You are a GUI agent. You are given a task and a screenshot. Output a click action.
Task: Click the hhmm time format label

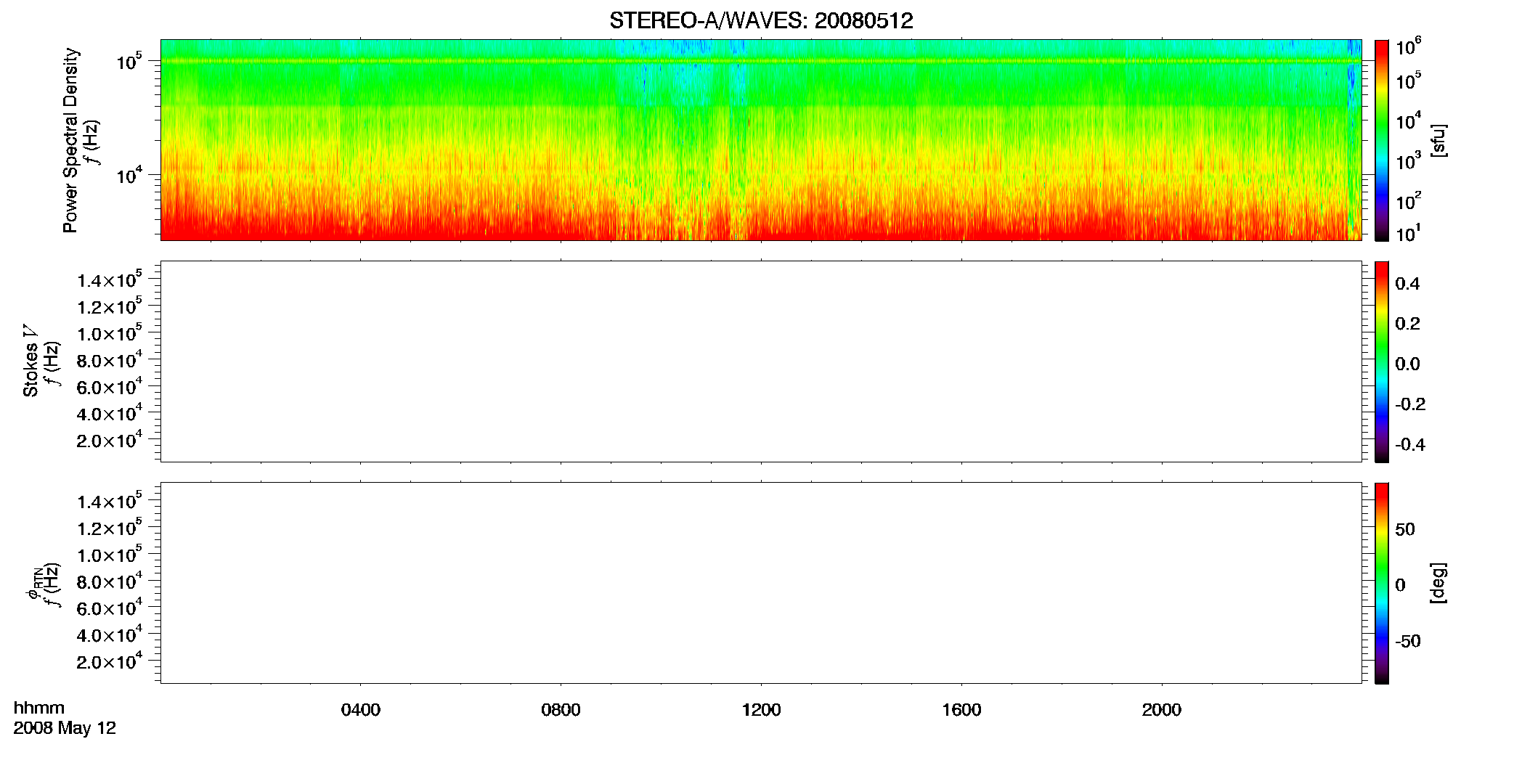tap(39, 708)
